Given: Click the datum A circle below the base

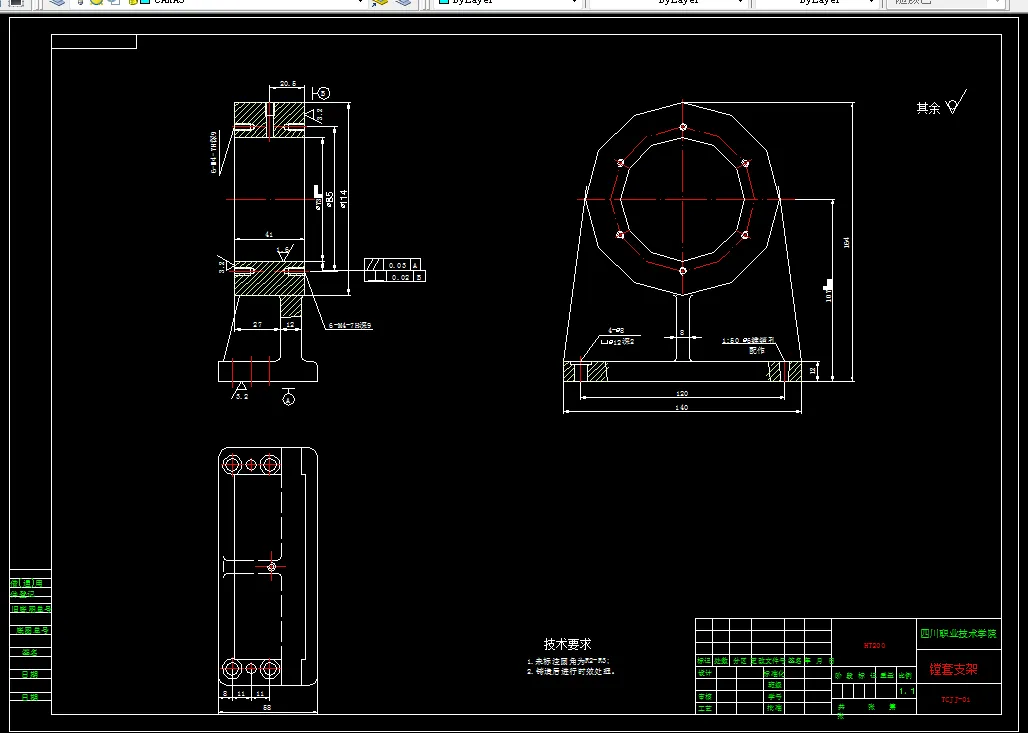Looking at the screenshot, I should tap(288, 399).
